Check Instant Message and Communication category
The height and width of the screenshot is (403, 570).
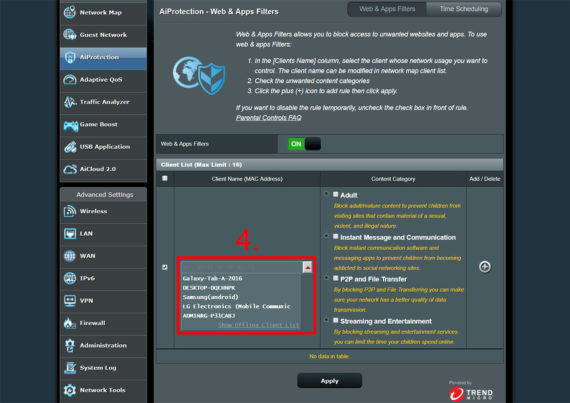coord(336,237)
